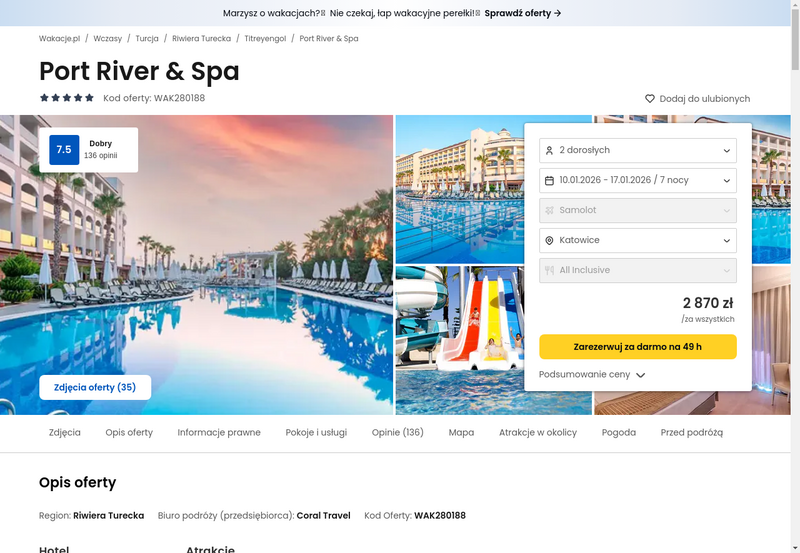Click the heart icon next to Dodaj do ulubionych
The width and height of the screenshot is (800, 553).
(649, 98)
